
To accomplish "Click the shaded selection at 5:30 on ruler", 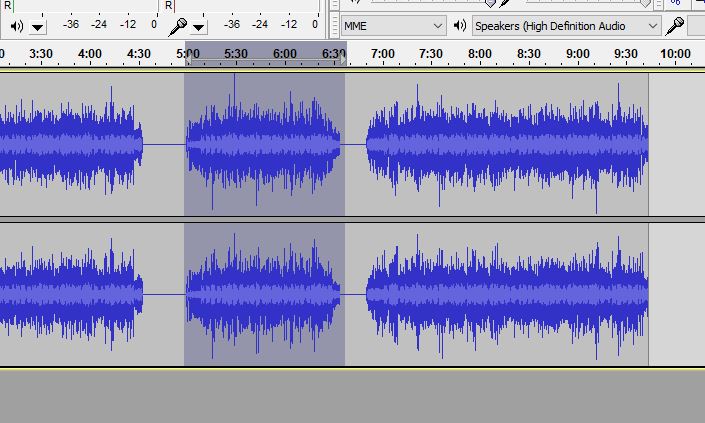I will pos(236,53).
